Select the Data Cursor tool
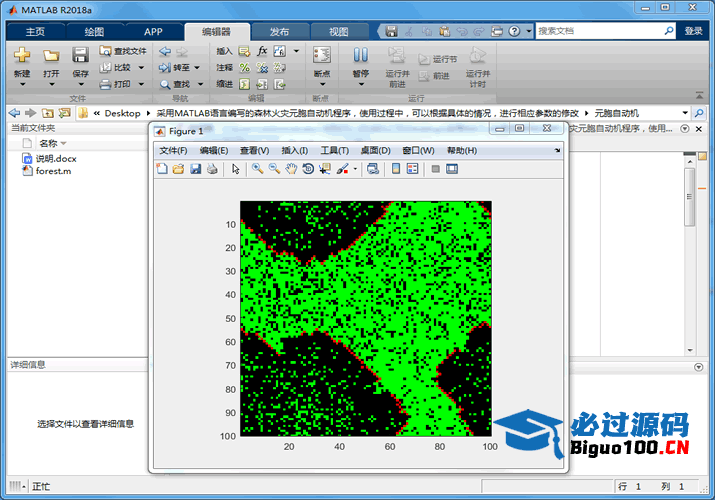This screenshot has height=500, width=715. point(325,169)
